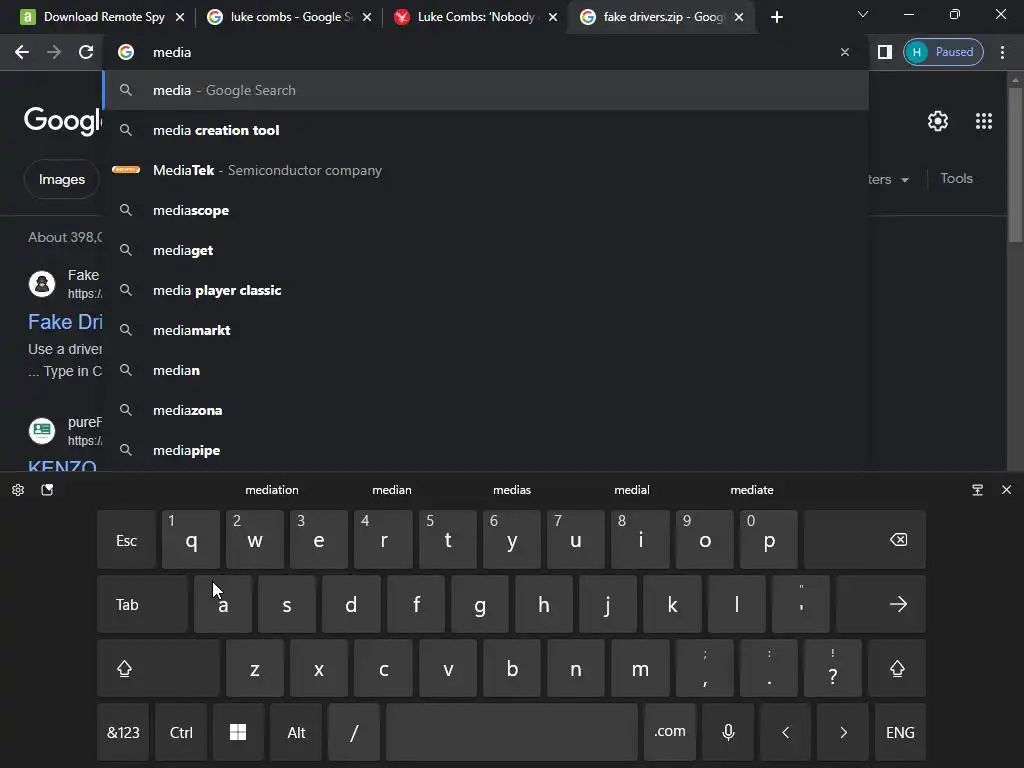Select suggestion 'mediamarkt'
This screenshot has height=768, width=1024.
pyautogui.click(x=487, y=330)
